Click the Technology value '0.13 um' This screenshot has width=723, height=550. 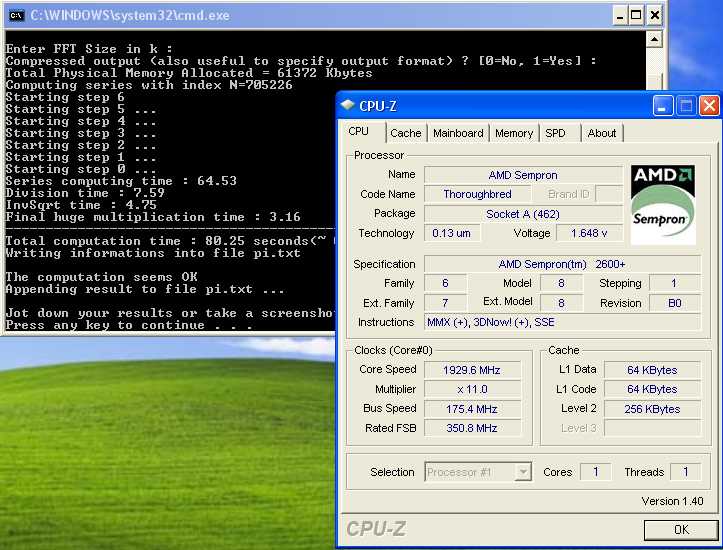451,233
